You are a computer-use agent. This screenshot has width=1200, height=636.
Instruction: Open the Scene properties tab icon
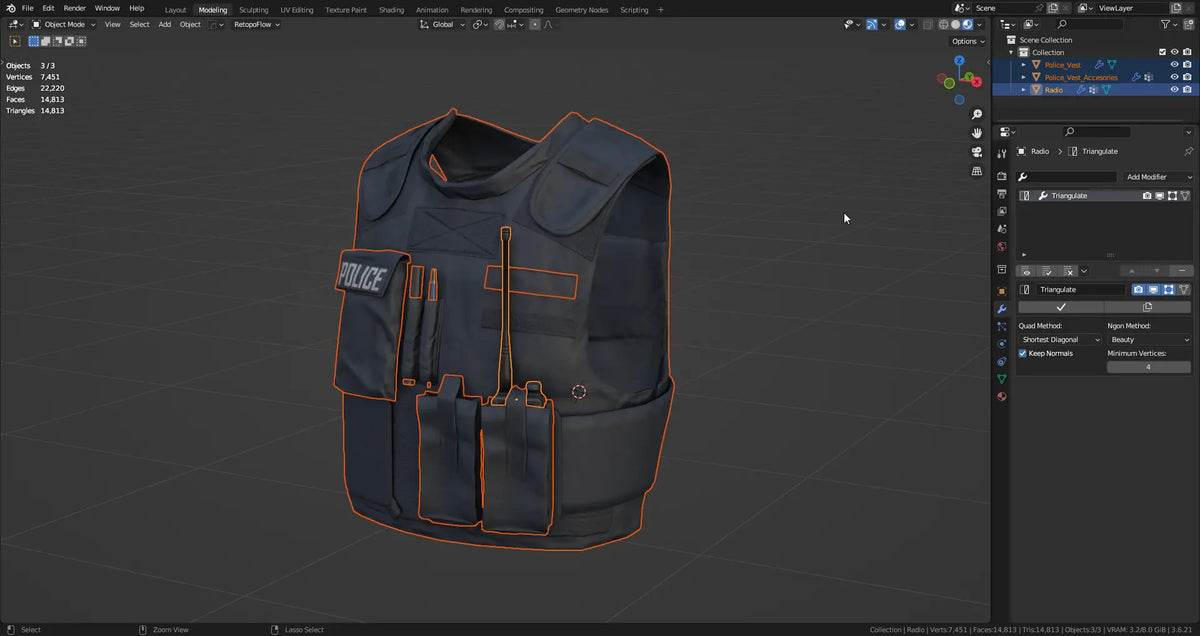point(1002,229)
